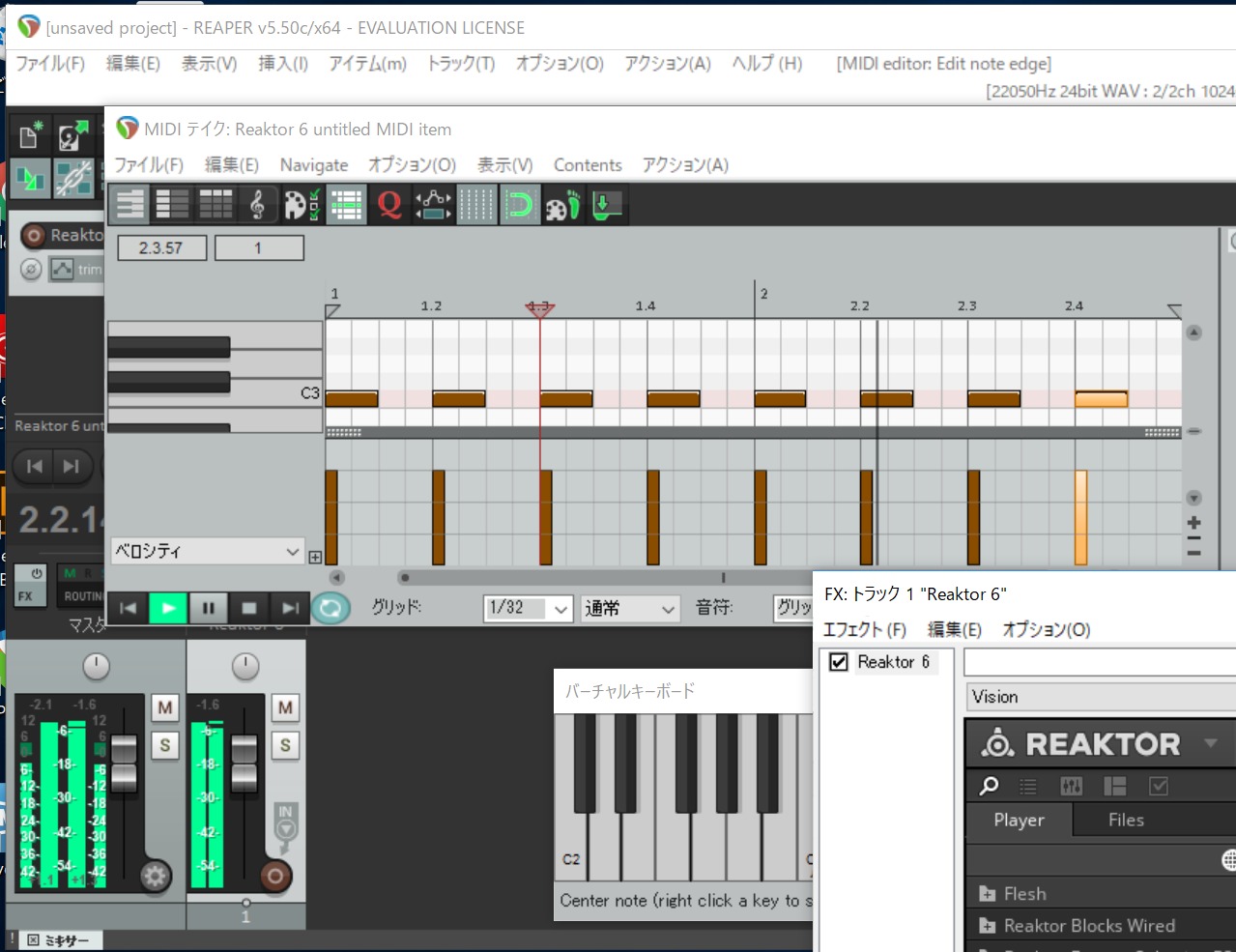This screenshot has height=952, width=1236.
Task: Toggle the green snap magnet icon
Action: point(519,205)
